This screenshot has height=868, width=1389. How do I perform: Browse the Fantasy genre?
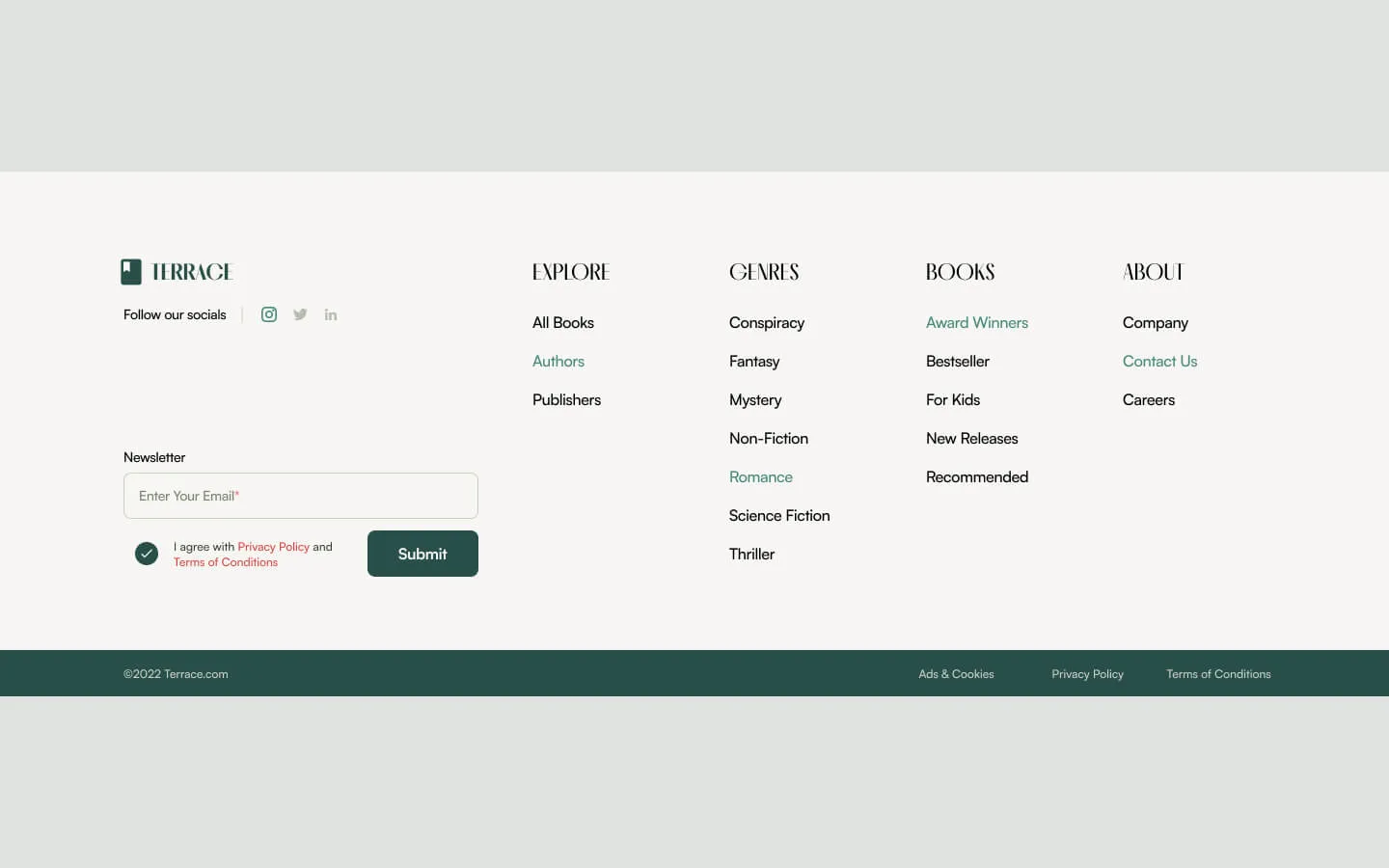pos(754,362)
